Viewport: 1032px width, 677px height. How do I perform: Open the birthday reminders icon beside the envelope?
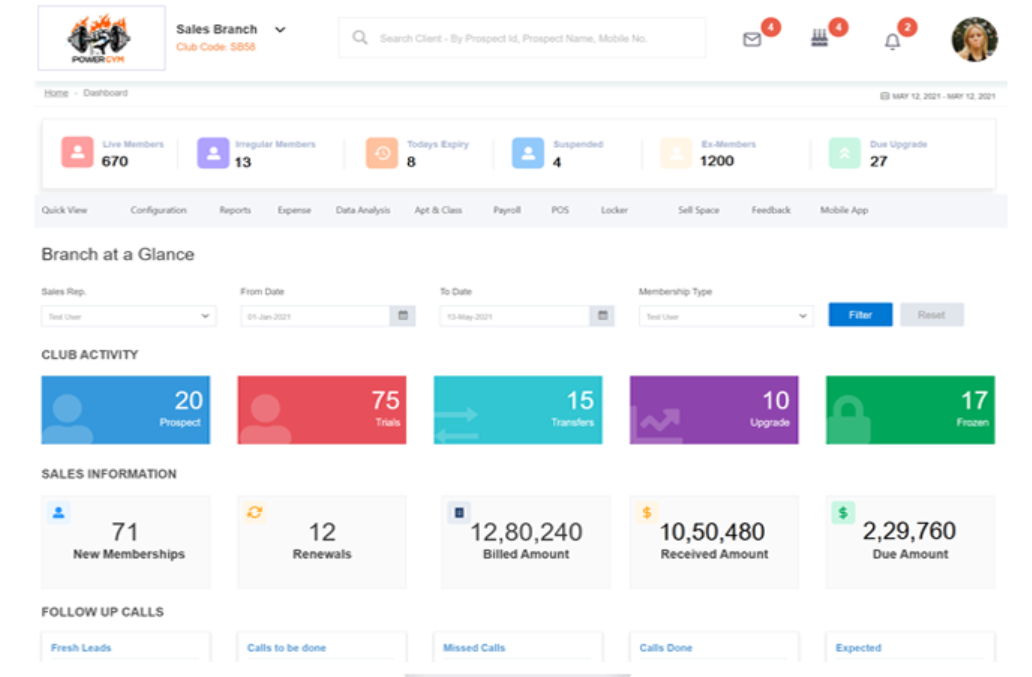[820, 37]
